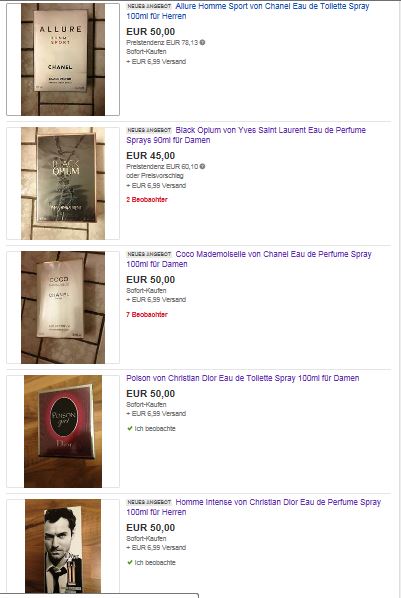This screenshot has height=598, width=401.
Task: Click the Dior Homme Intense thumbnail photo
Action: tap(63, 546)
